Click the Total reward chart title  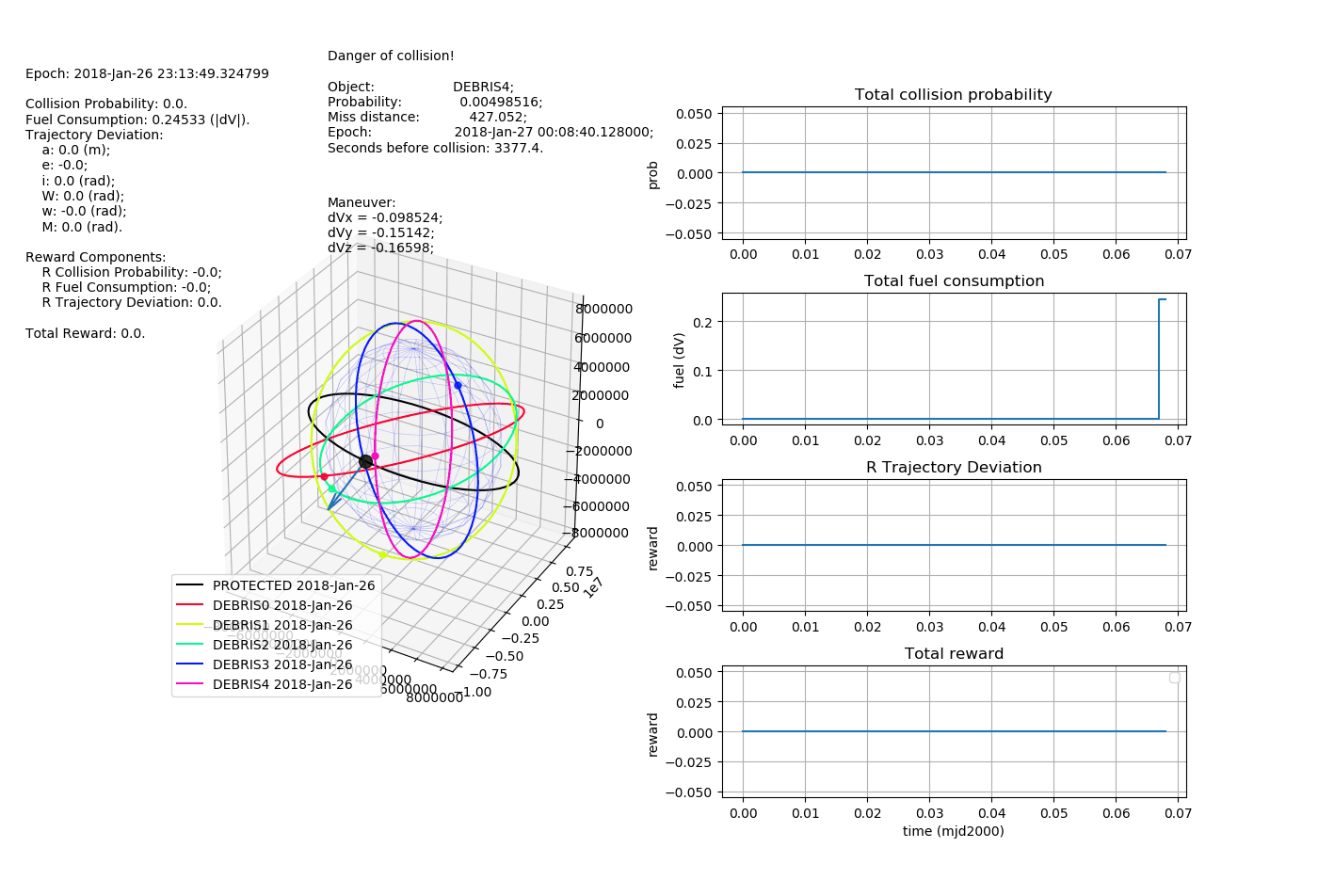coord(954,654)
